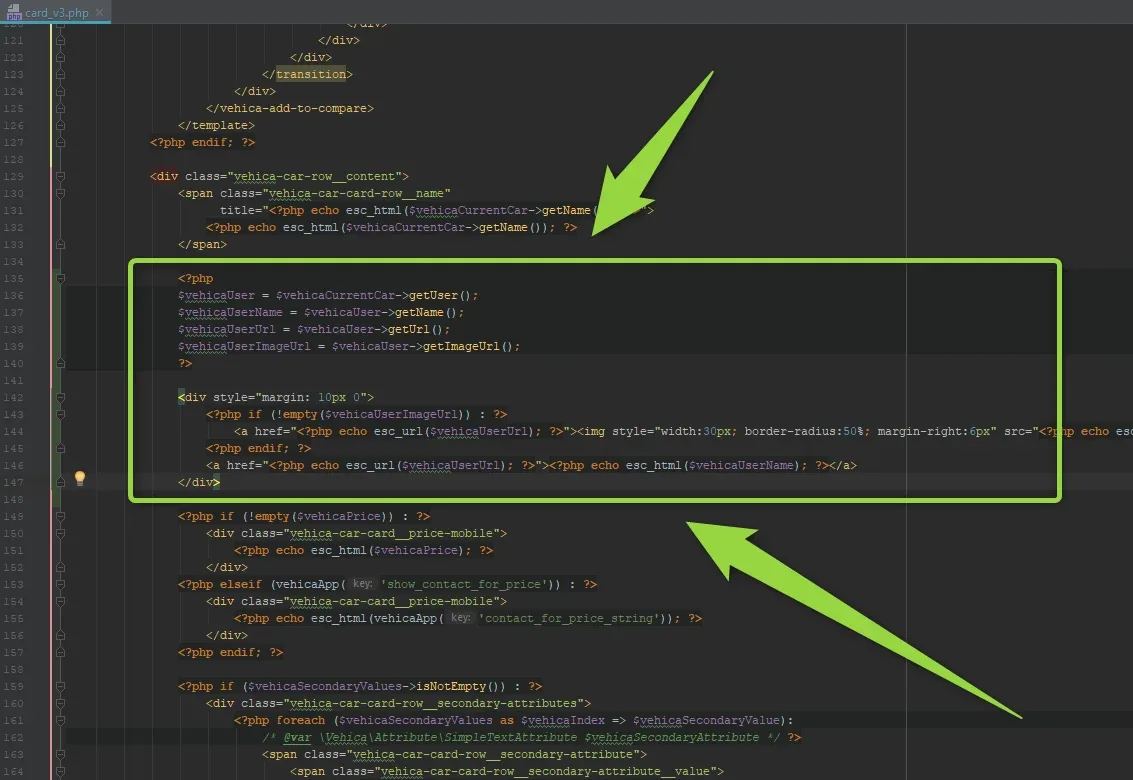Click the $vehicaUserImageUrl variable on line 139
1133x780 pixels.
tap(244, 346)
